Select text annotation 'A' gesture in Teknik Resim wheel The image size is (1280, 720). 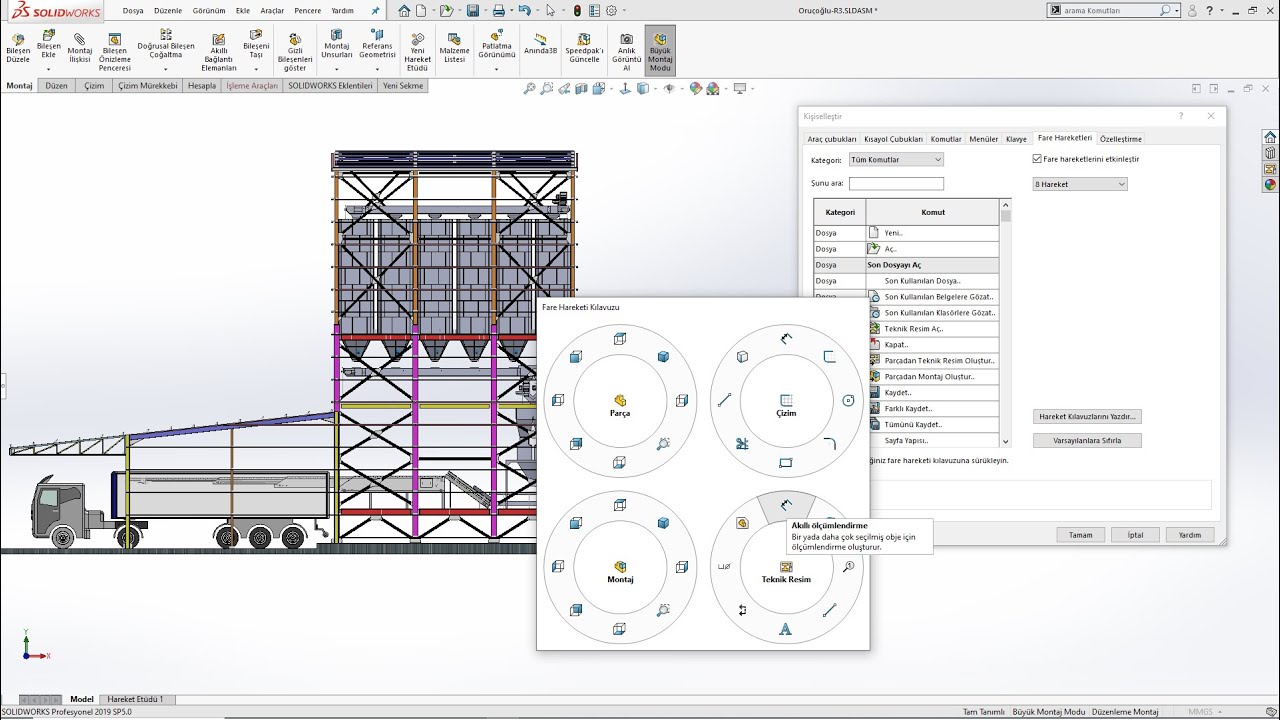pos(785,629)
